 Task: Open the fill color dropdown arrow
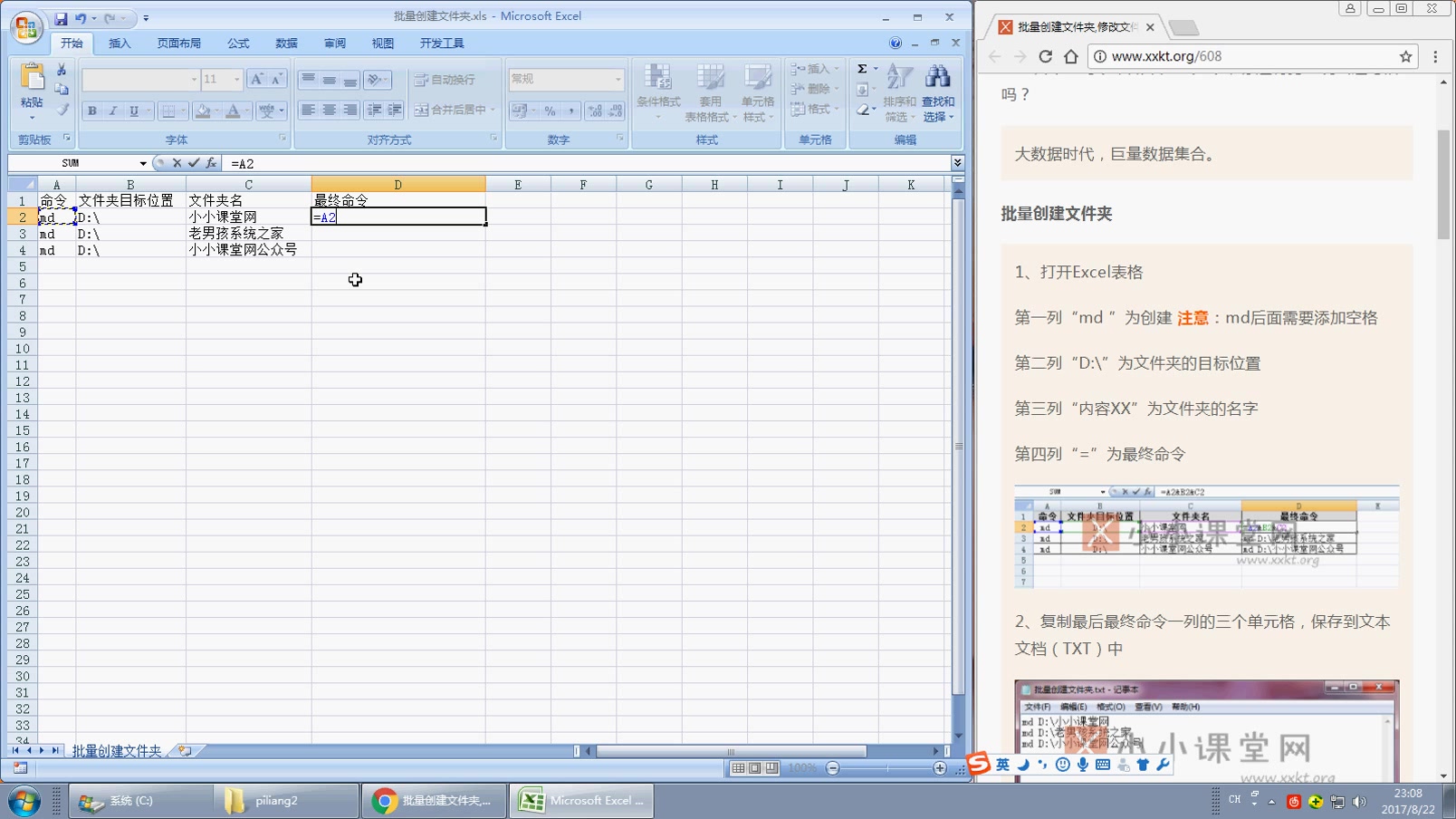coord(216,111)
